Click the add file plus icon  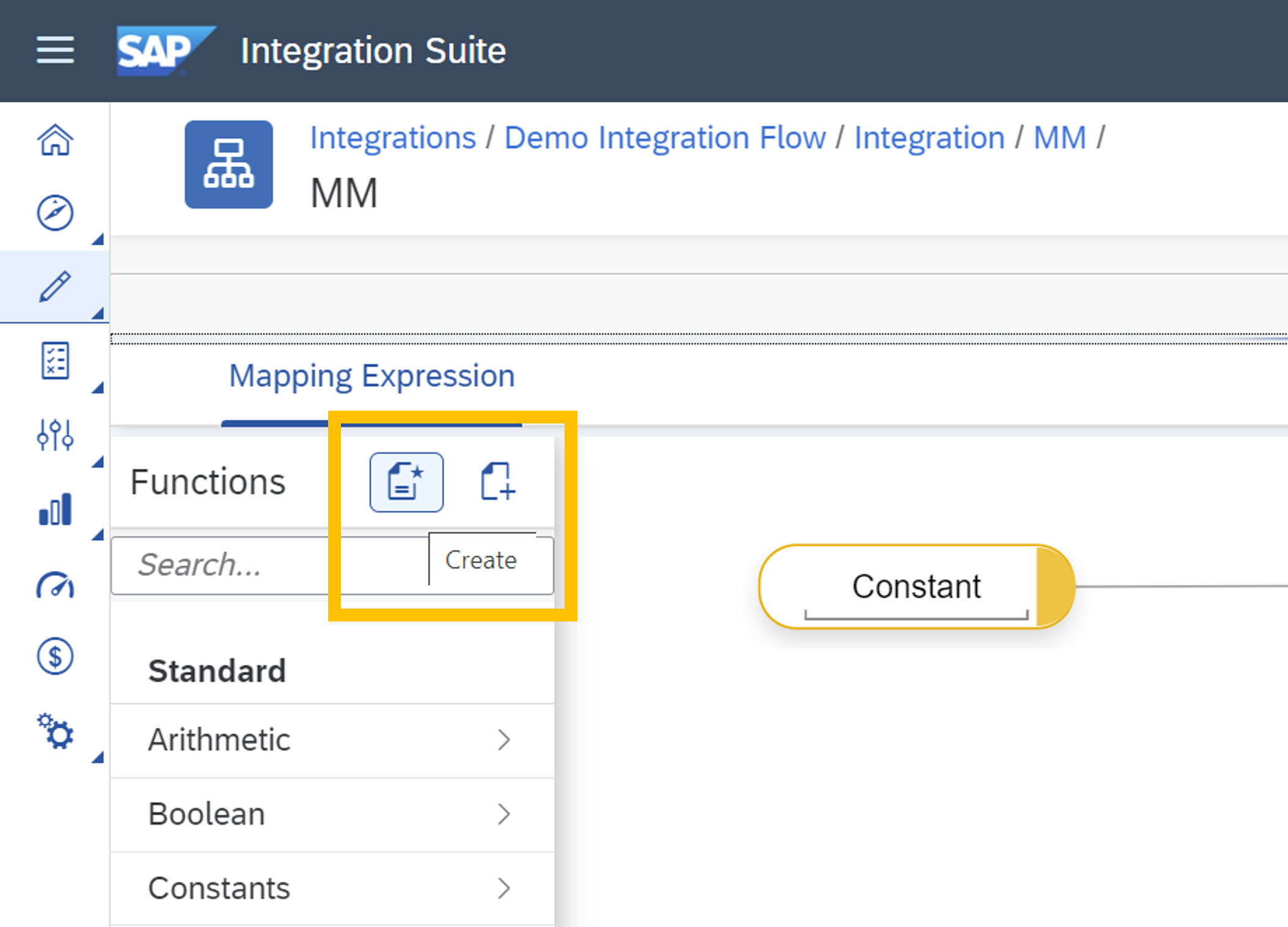coord(498,482)
